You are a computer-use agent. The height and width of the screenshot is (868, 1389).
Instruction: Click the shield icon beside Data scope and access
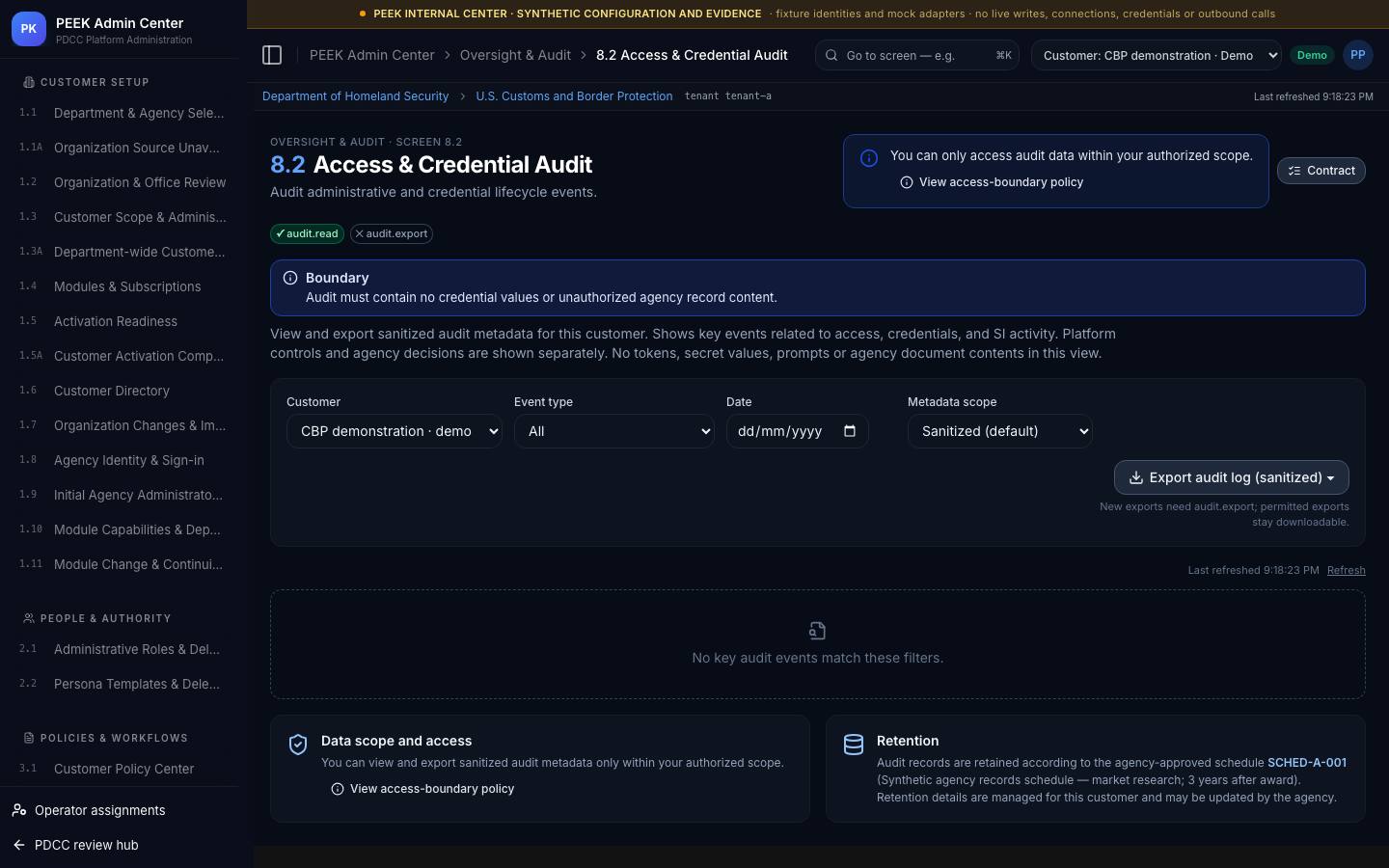pos(298,744)
